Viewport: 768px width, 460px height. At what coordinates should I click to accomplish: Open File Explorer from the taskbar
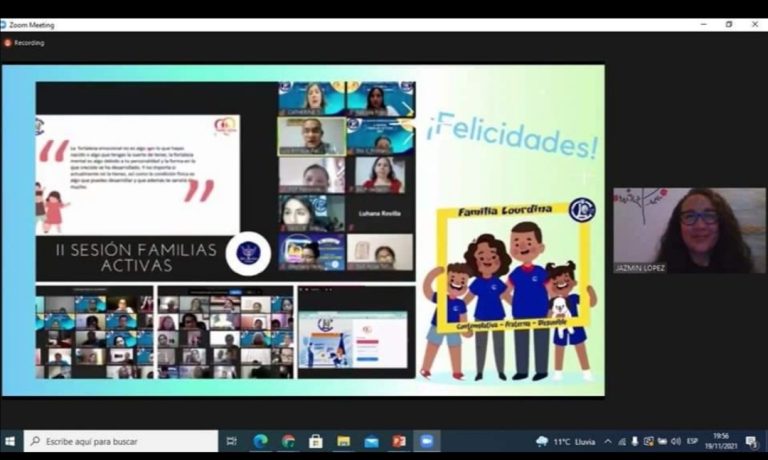coord(344,441)
